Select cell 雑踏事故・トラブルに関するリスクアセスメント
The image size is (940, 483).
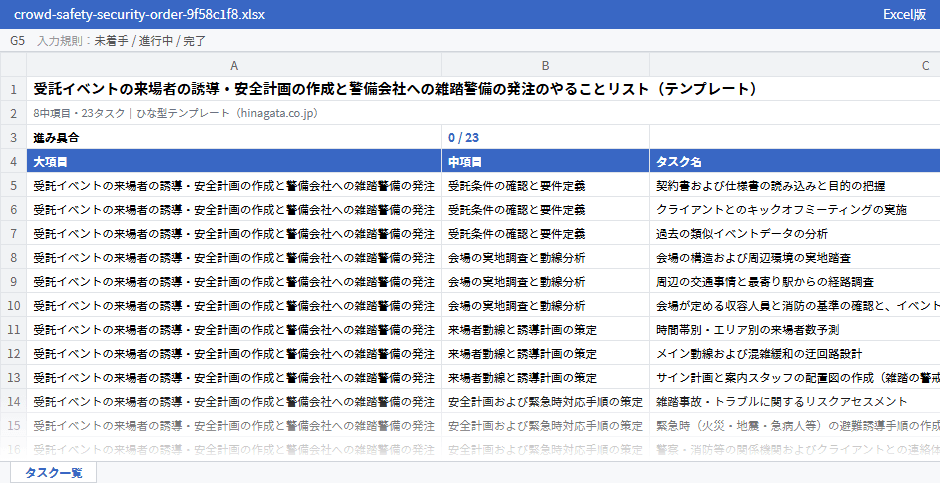click(794, 402)
